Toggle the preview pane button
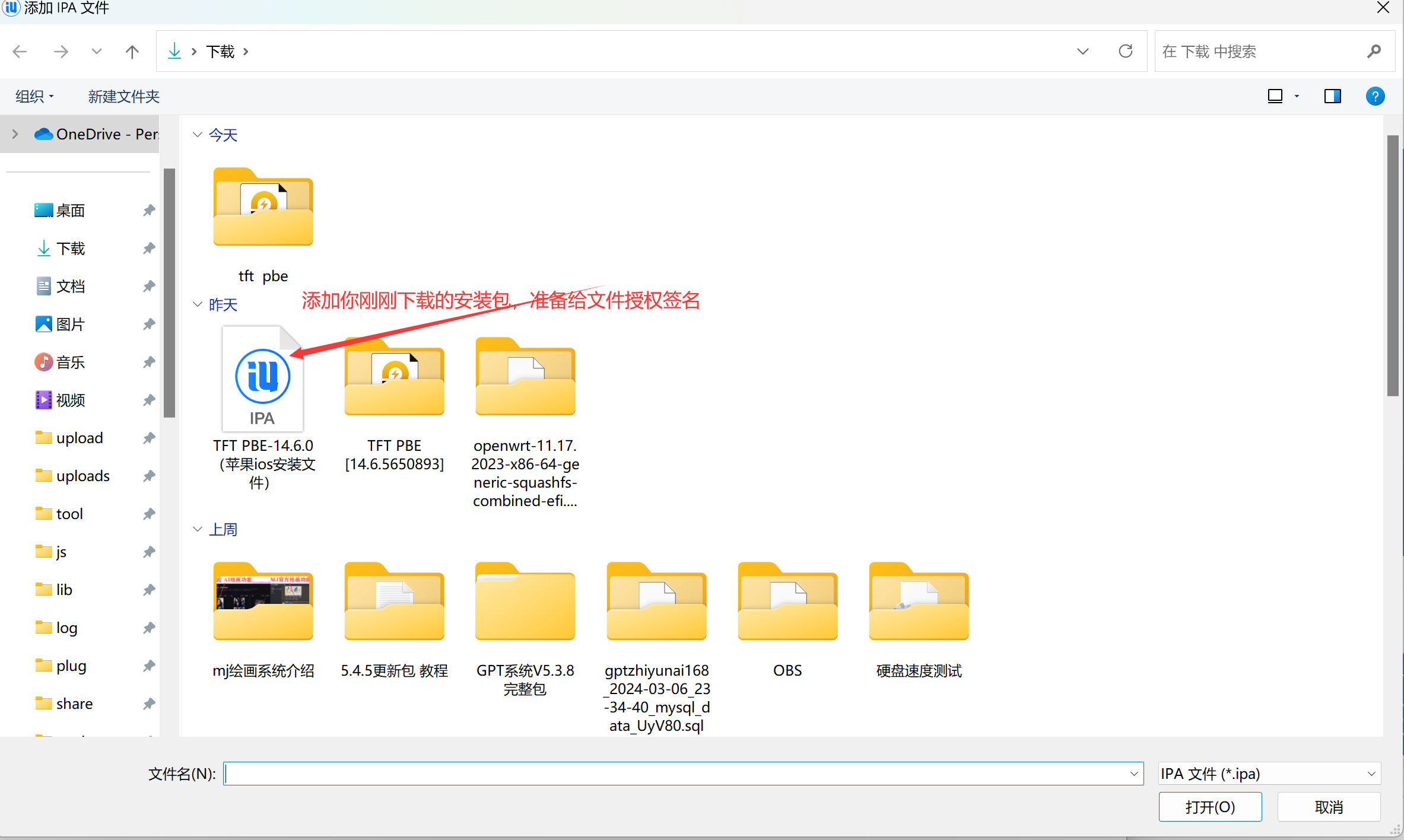 [x=1332, y=96]
